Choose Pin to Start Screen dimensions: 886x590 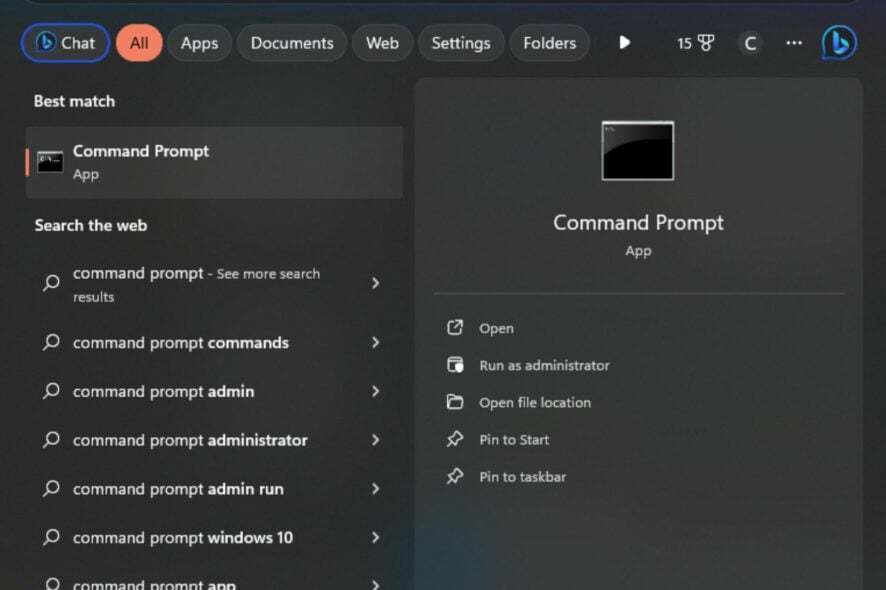pos(514,440)
